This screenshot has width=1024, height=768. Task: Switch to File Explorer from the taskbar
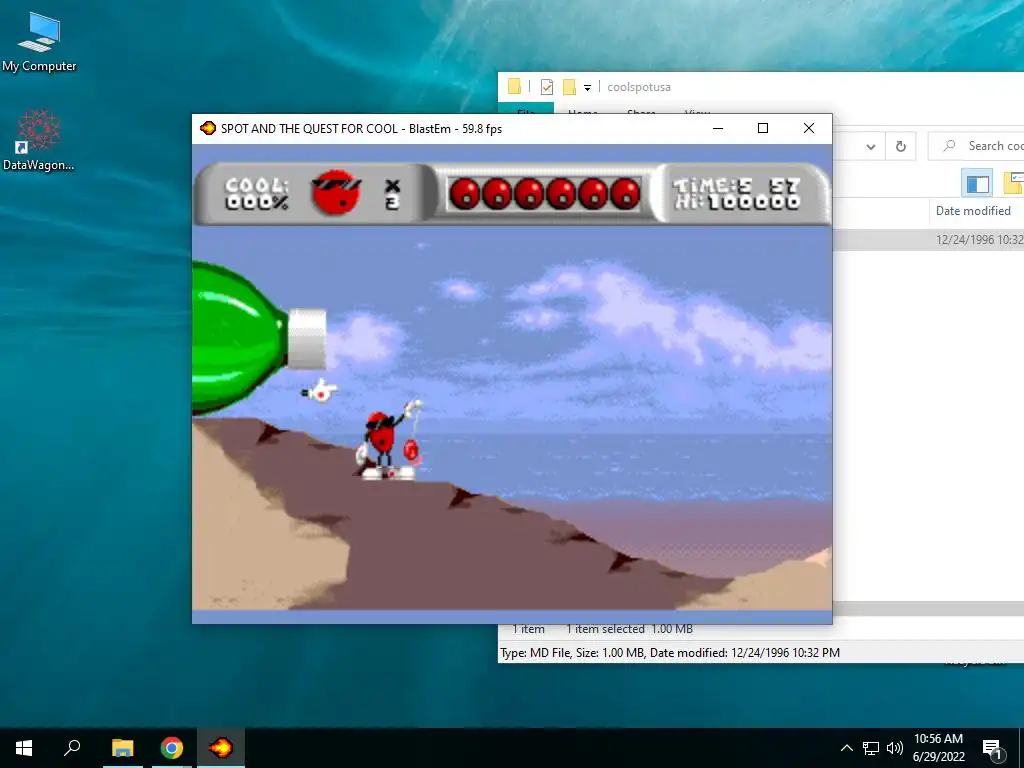(122, 748)
